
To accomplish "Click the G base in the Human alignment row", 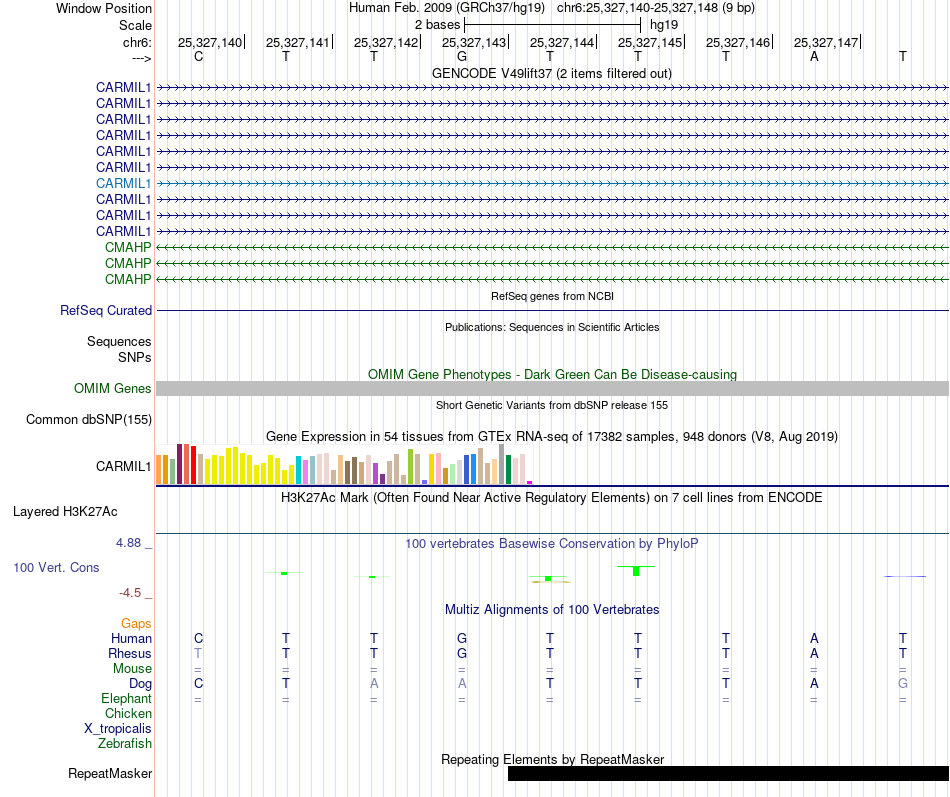I will pyautogui.click(x=462, y=638).
